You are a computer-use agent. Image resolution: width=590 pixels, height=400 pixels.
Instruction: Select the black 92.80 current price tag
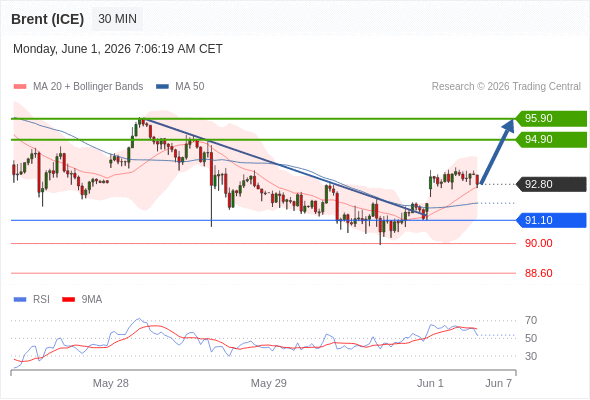click(551, 184)
